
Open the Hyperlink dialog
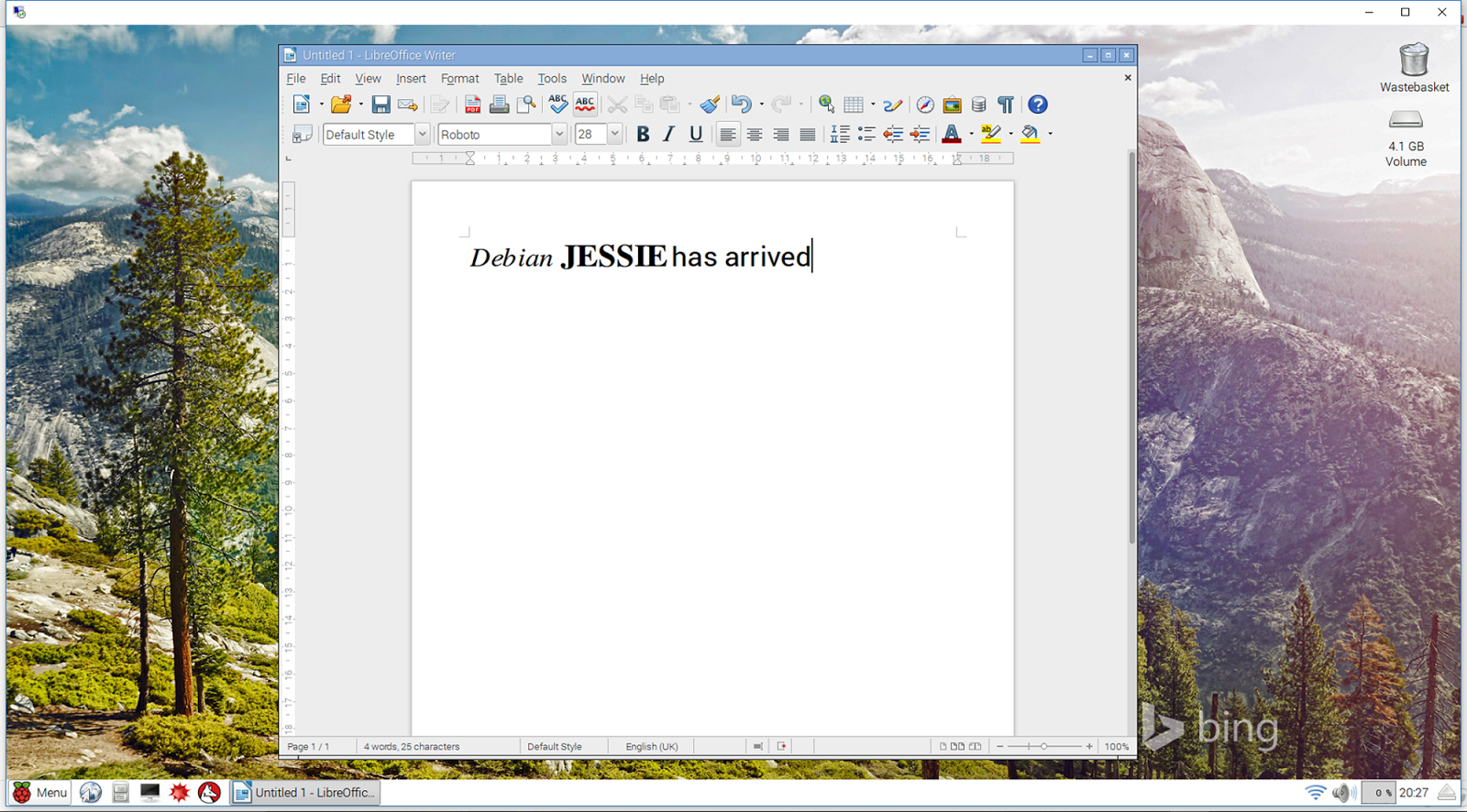point(827,104)
